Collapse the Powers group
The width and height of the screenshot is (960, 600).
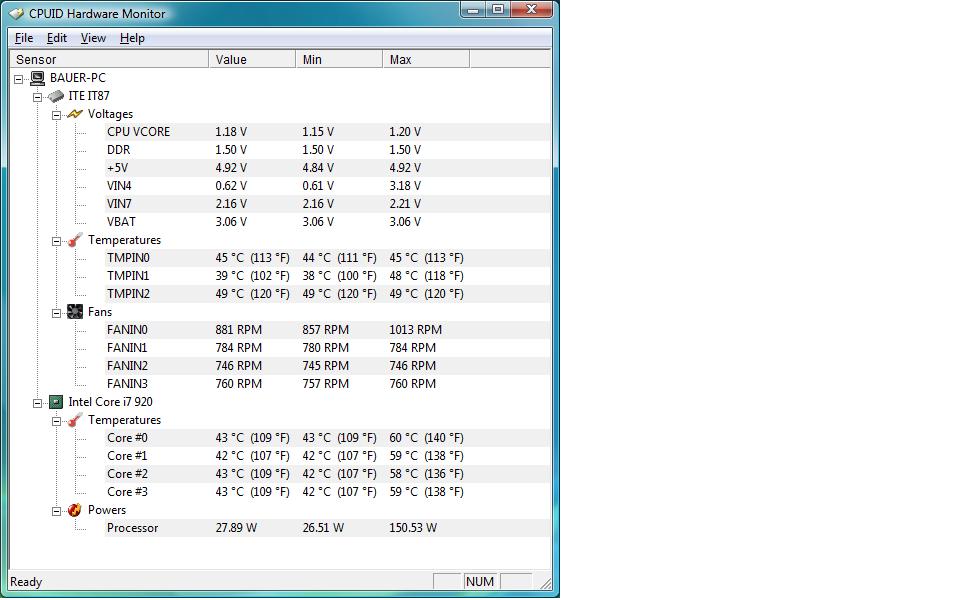click(56, 511)
